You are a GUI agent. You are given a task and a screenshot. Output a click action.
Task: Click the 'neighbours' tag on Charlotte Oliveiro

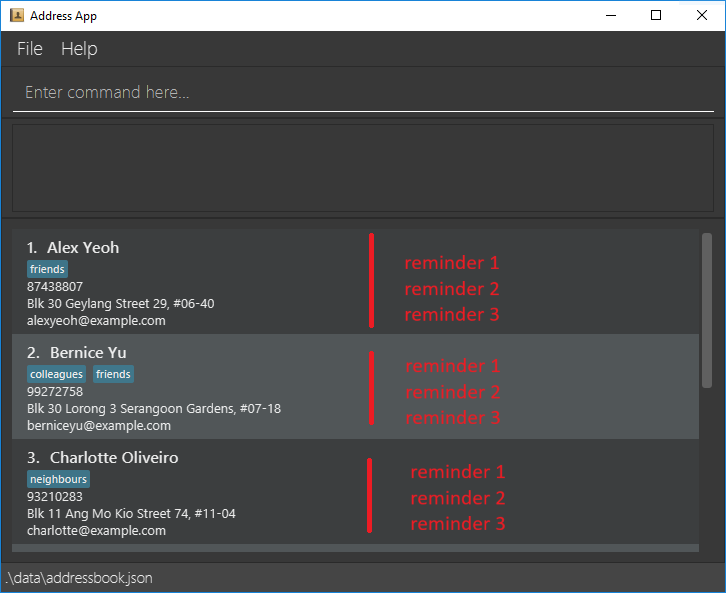pos(59,479)
